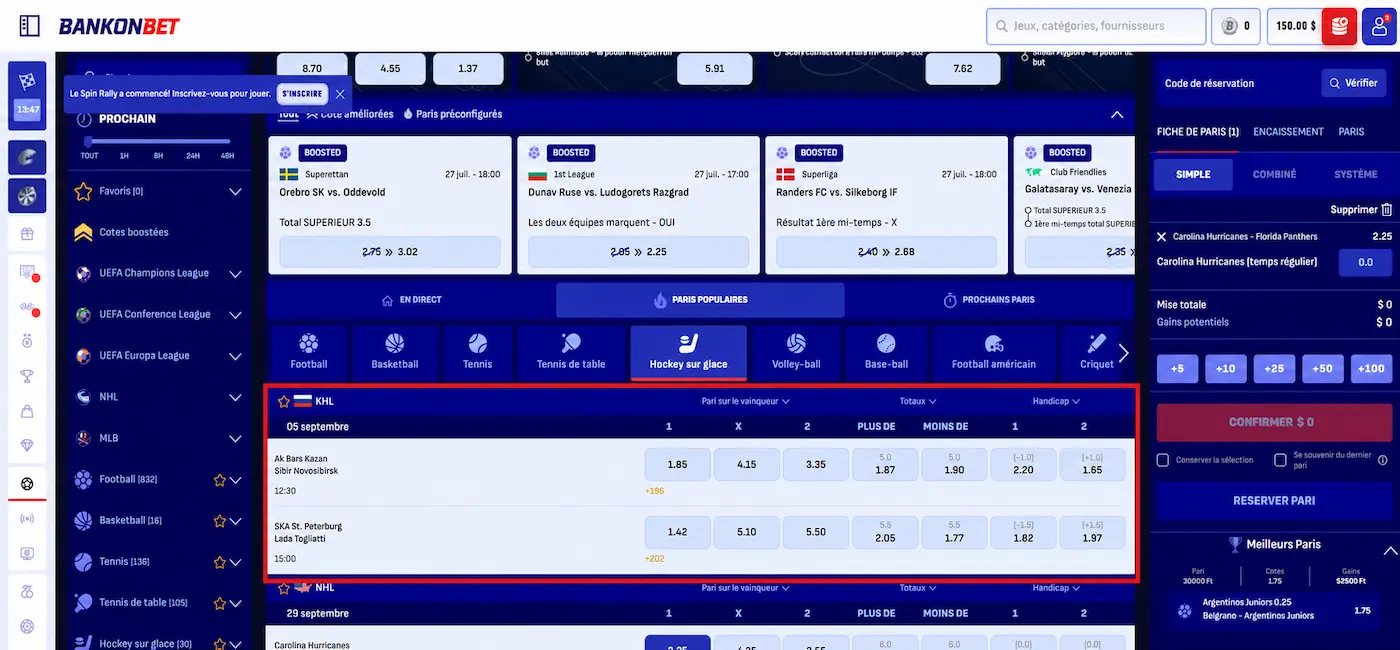Star Football (832) in the sidebar

(x=220, y=480)
